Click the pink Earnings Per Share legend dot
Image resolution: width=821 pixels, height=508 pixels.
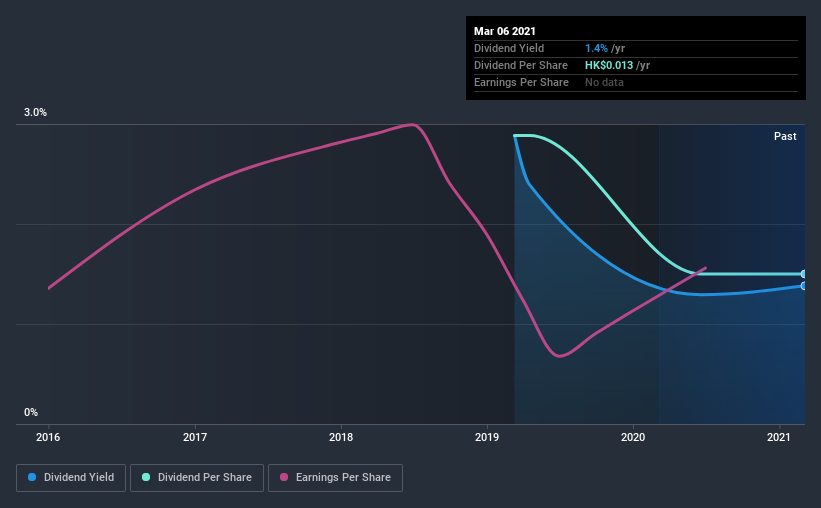click(x=284, y=477)
